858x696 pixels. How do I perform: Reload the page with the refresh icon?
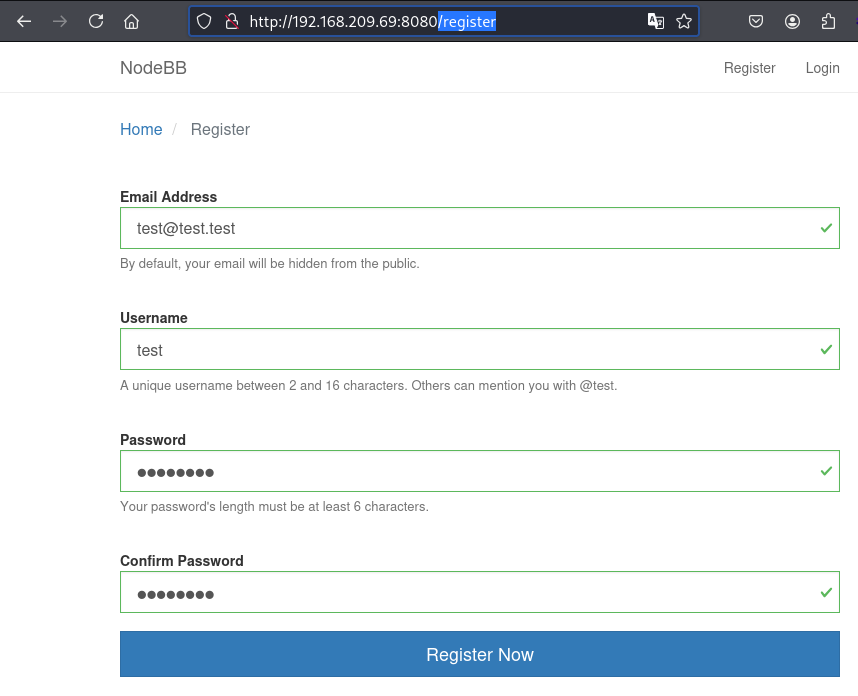point(96,21)
